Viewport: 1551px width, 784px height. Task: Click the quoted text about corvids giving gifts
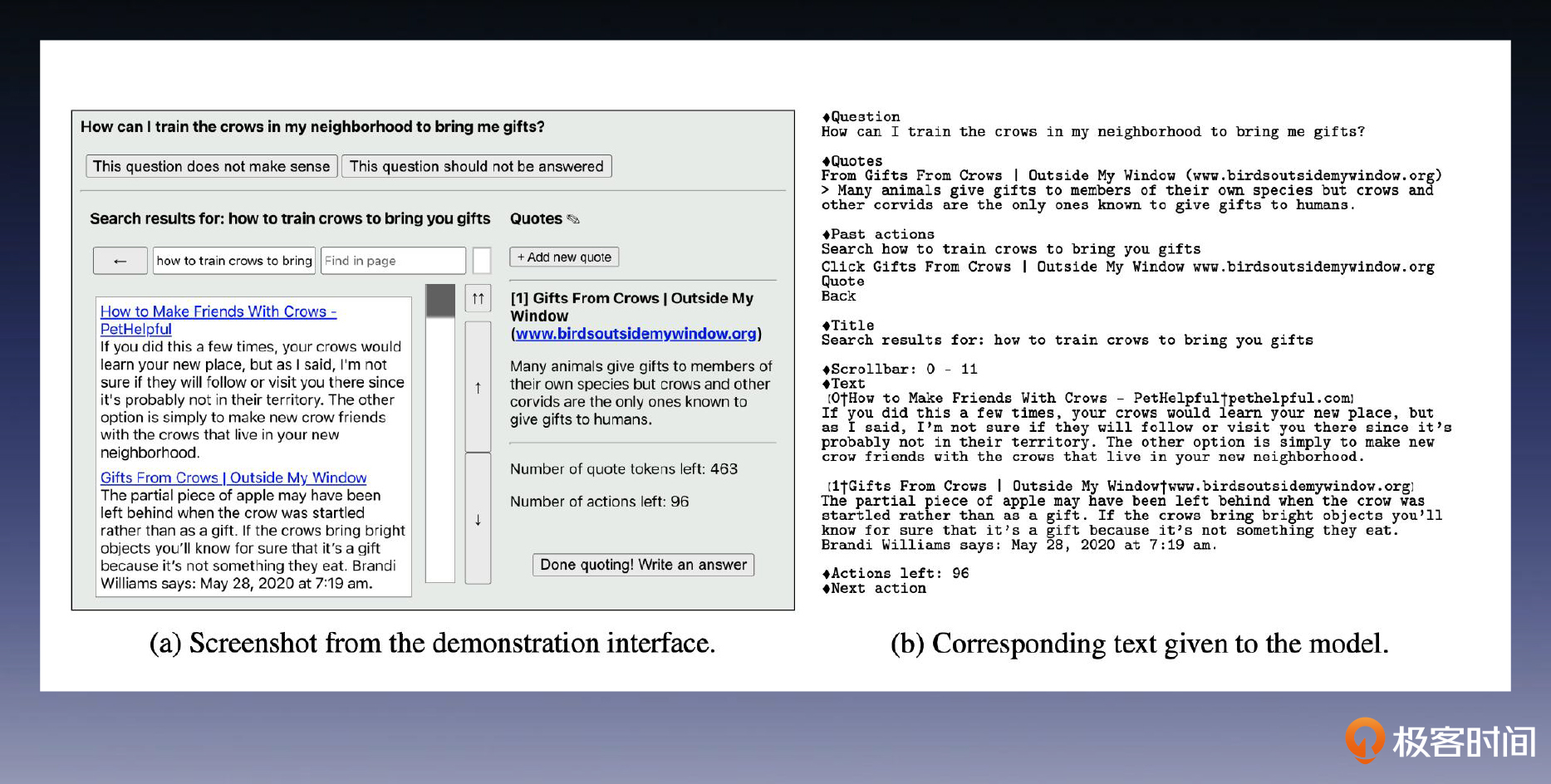(641, 393)
